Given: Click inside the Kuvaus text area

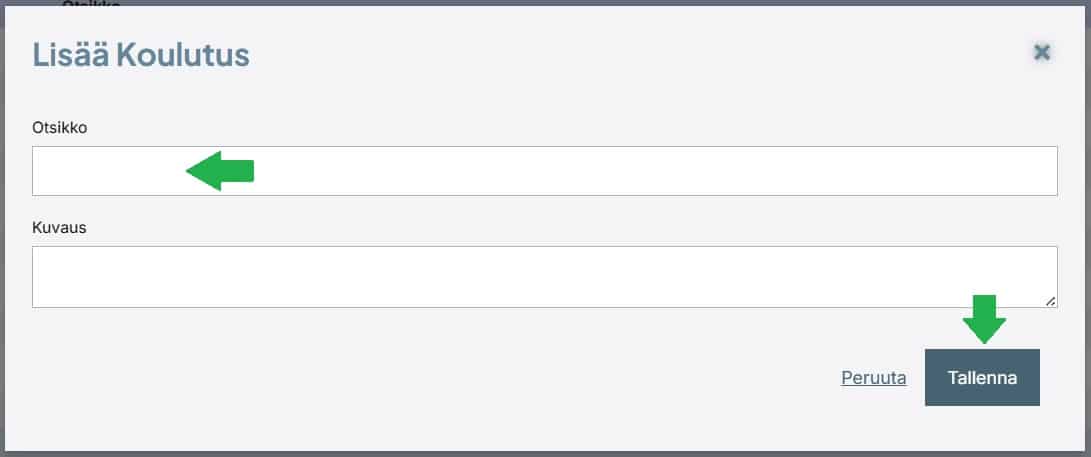Looking at the screenshot, I should [544, 276].
